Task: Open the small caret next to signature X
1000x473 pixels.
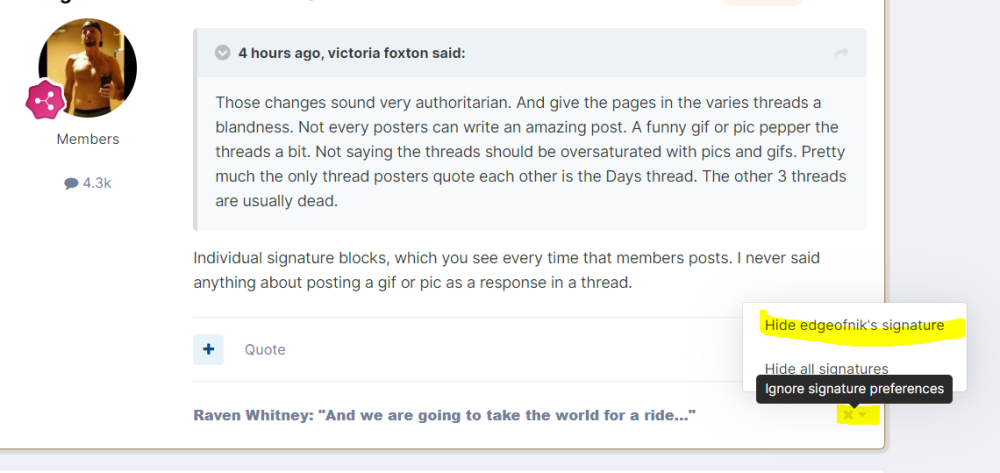Action: point(863,414)
